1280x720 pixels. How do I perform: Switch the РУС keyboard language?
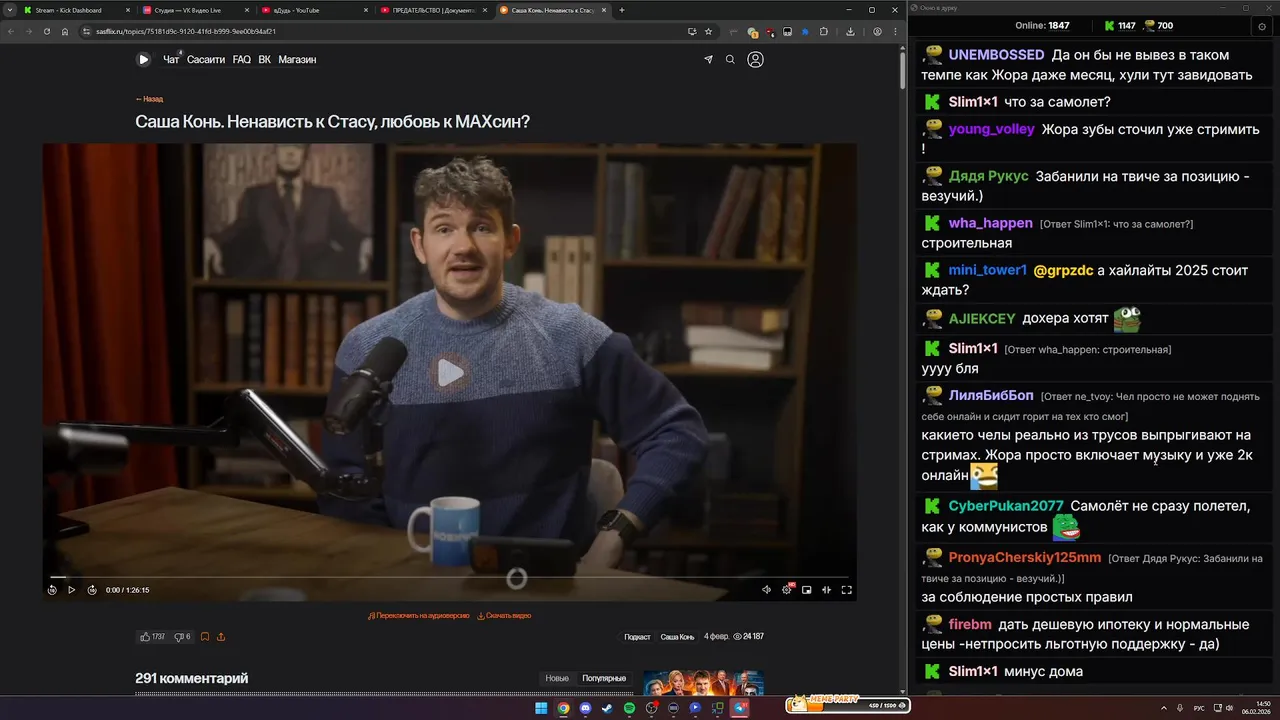(1199, 708)
